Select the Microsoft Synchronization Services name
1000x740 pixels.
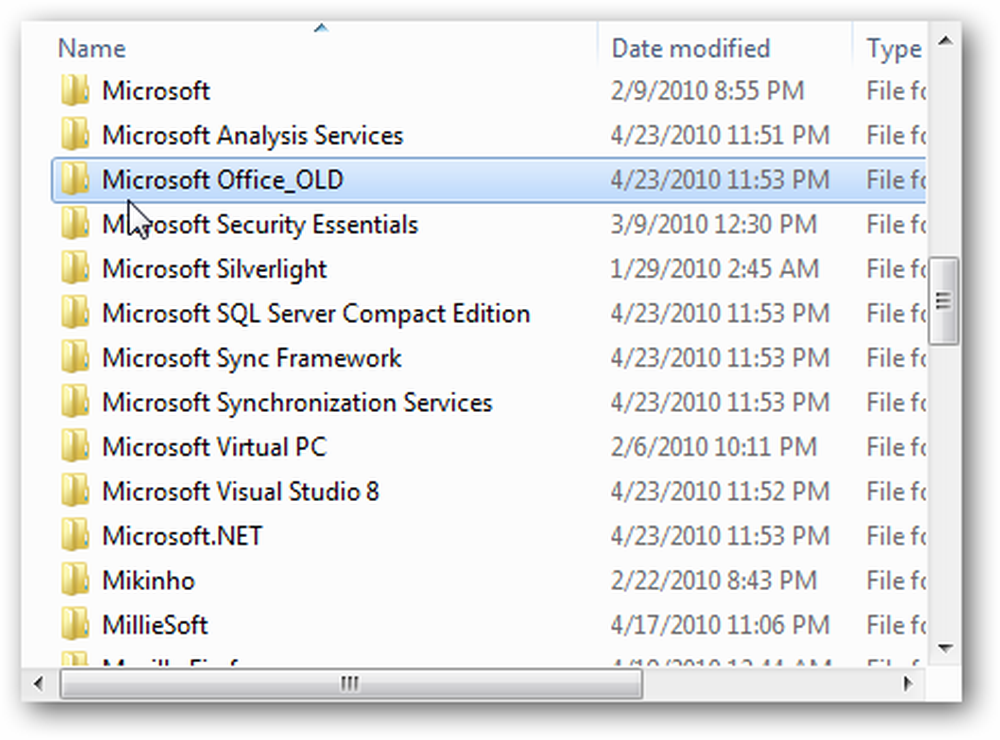[x=297, y=403]
